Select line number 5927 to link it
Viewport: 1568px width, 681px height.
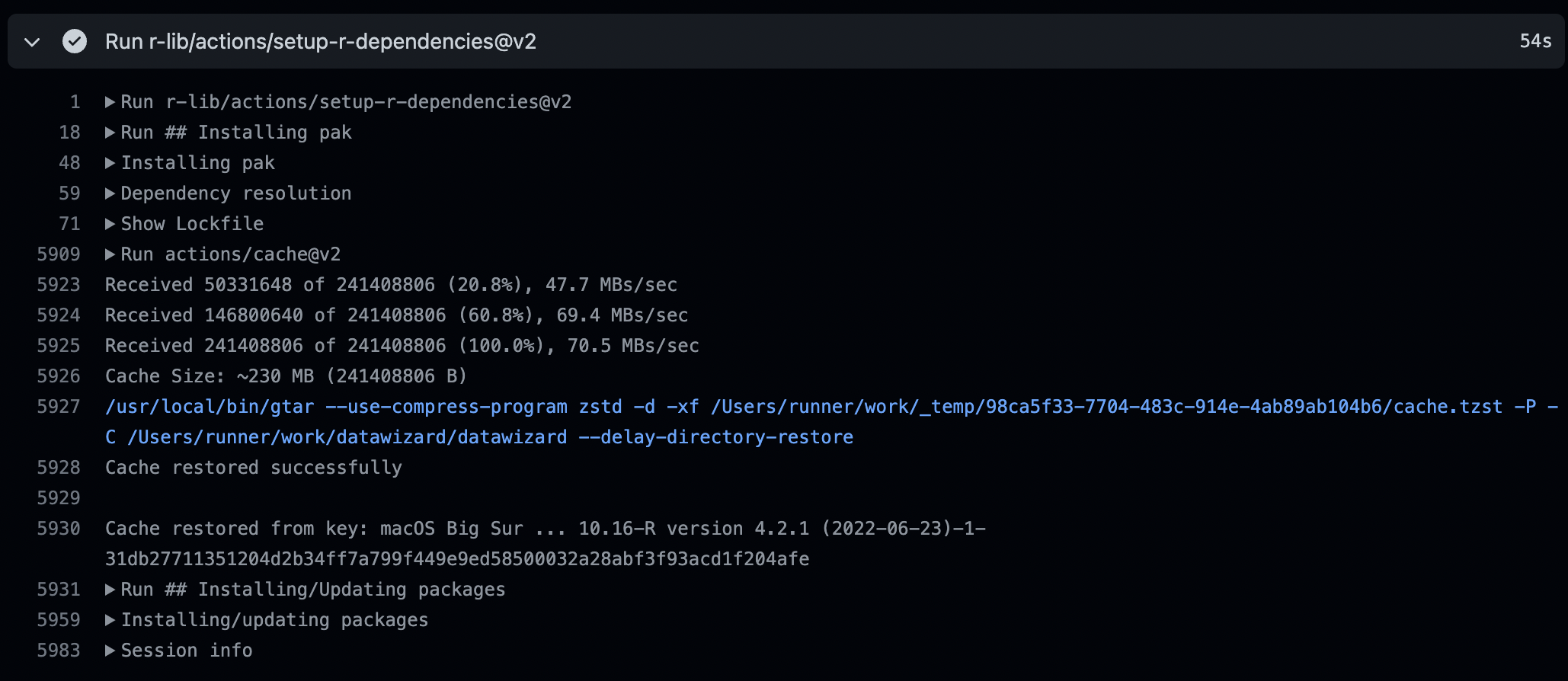tap(59, 407)
